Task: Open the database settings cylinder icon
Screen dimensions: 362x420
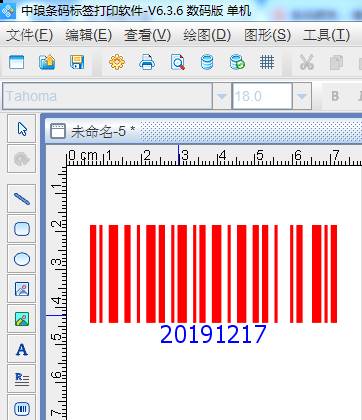Action: pos(207,62)
